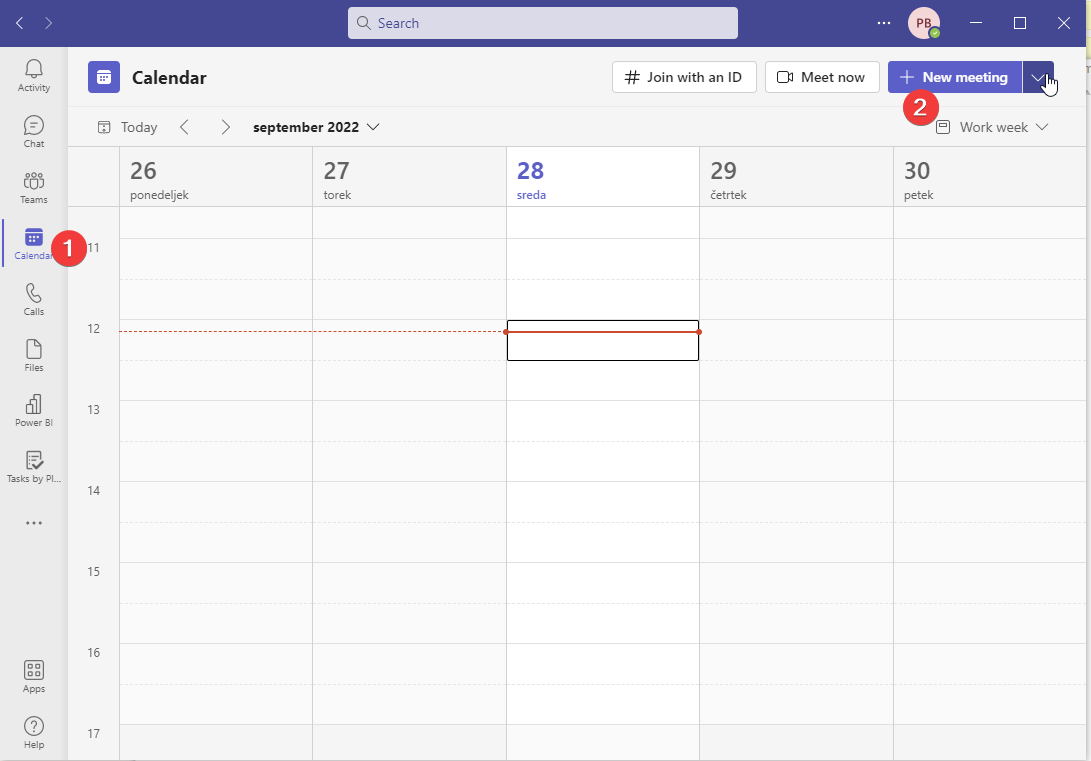
Task: Expand the september 2022 month picker
Action: coord(316,127)
